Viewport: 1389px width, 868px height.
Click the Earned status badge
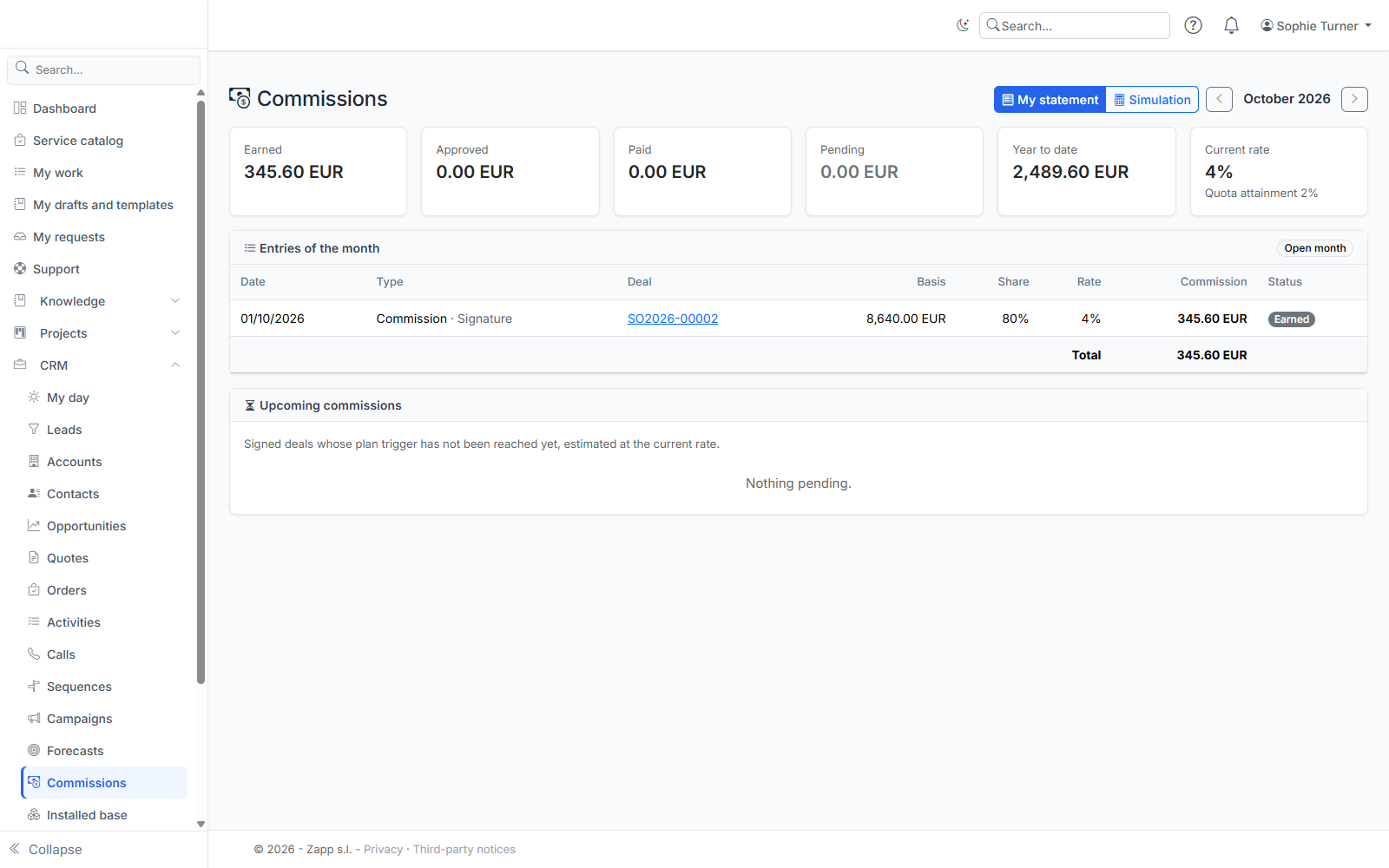1292,319
